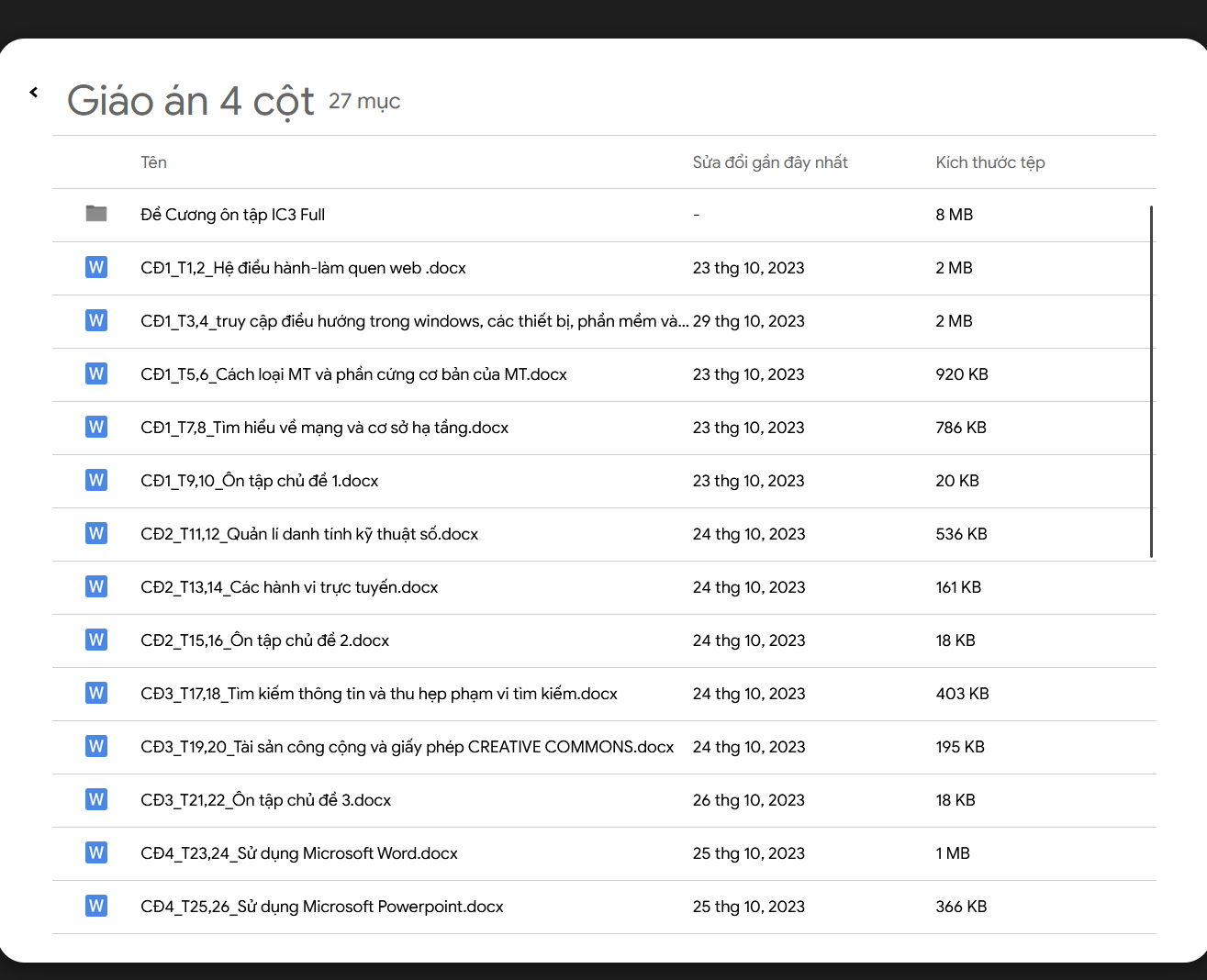Click the 27 mục item count

[x=364, y=101]
